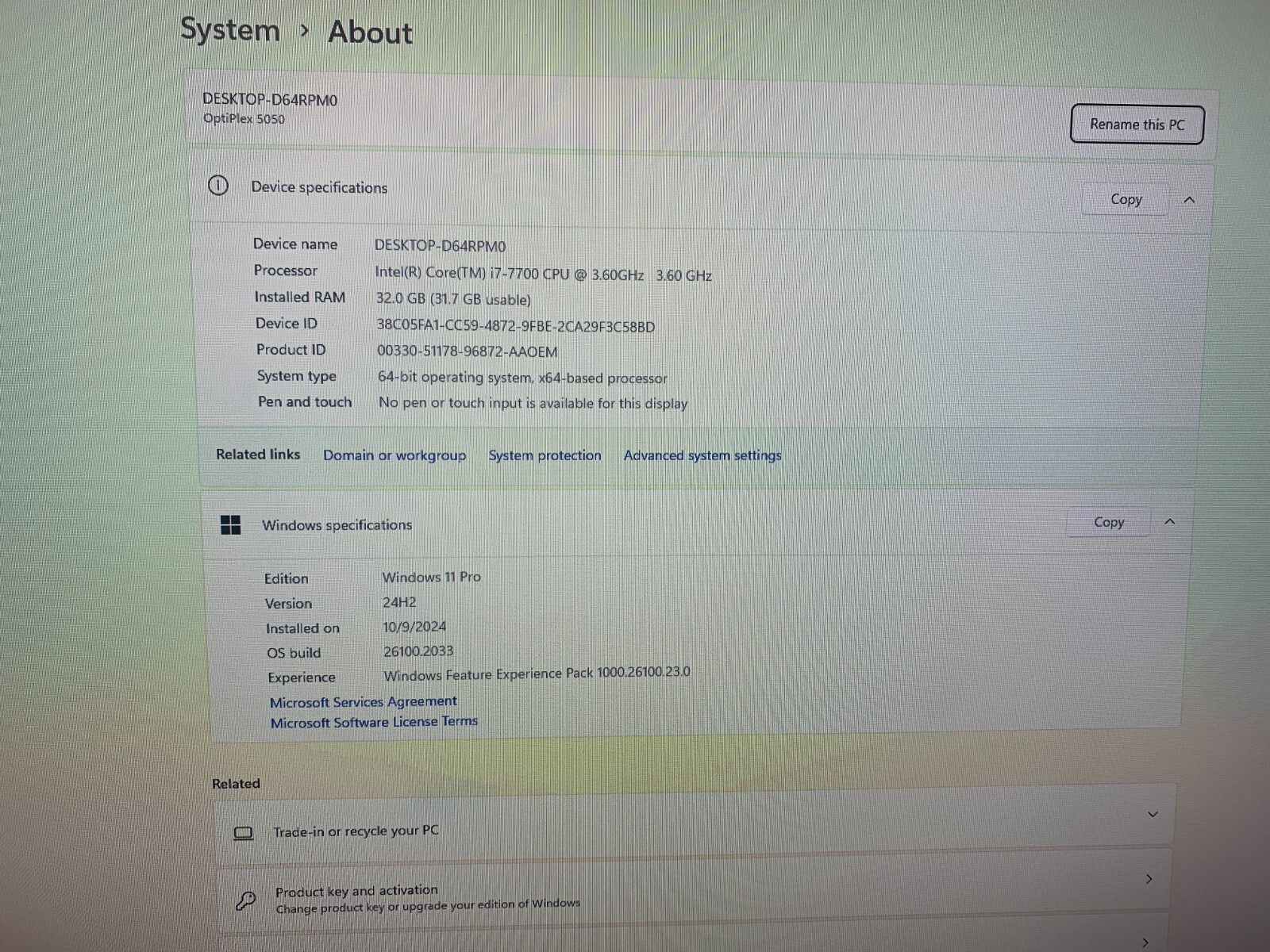Select the processor value Intel Core i7-7700
This screenshot has height=952, width=1270.
click(x=543, y=274)
